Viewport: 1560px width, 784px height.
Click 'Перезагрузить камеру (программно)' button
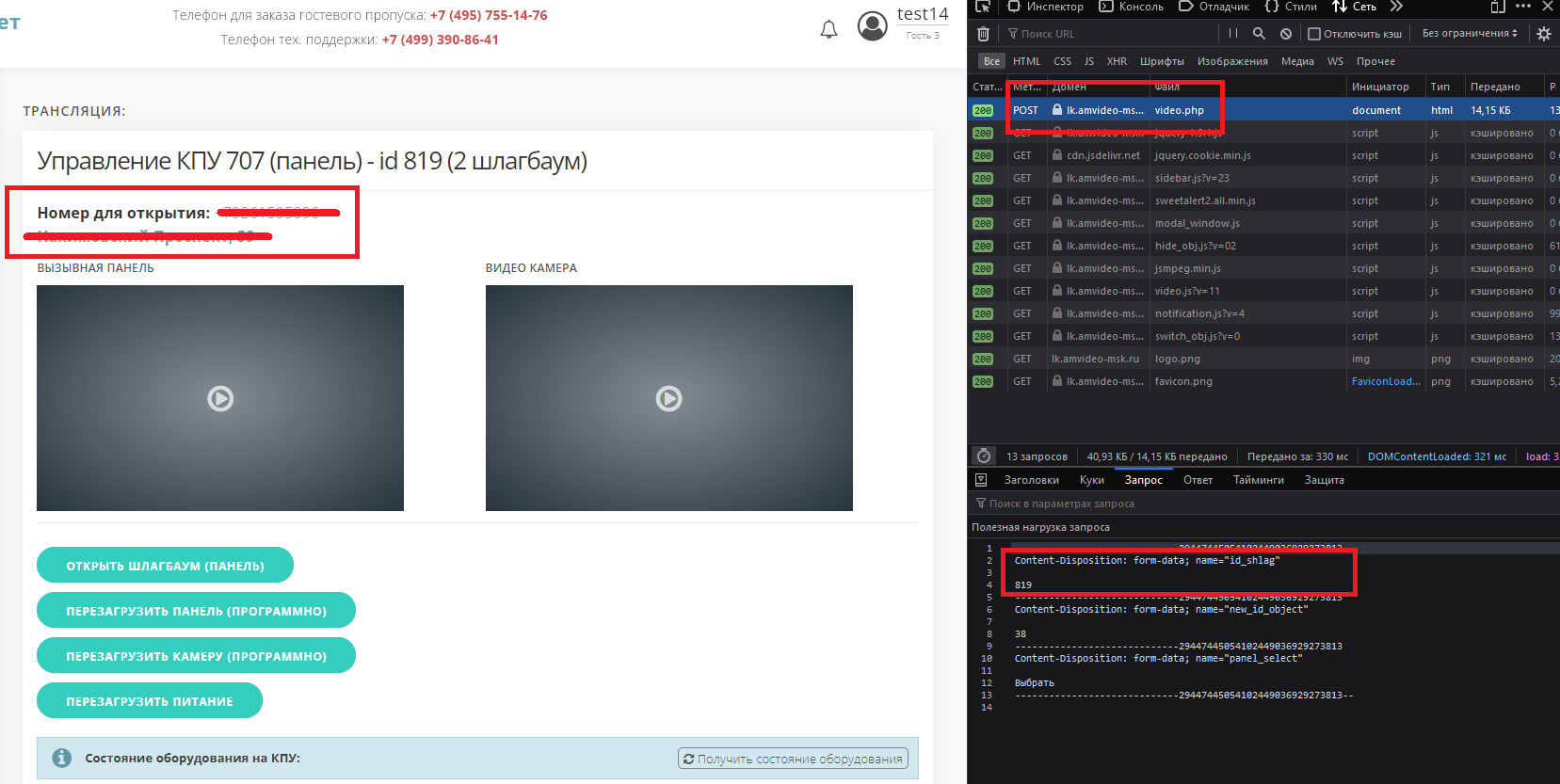[196, 656]
